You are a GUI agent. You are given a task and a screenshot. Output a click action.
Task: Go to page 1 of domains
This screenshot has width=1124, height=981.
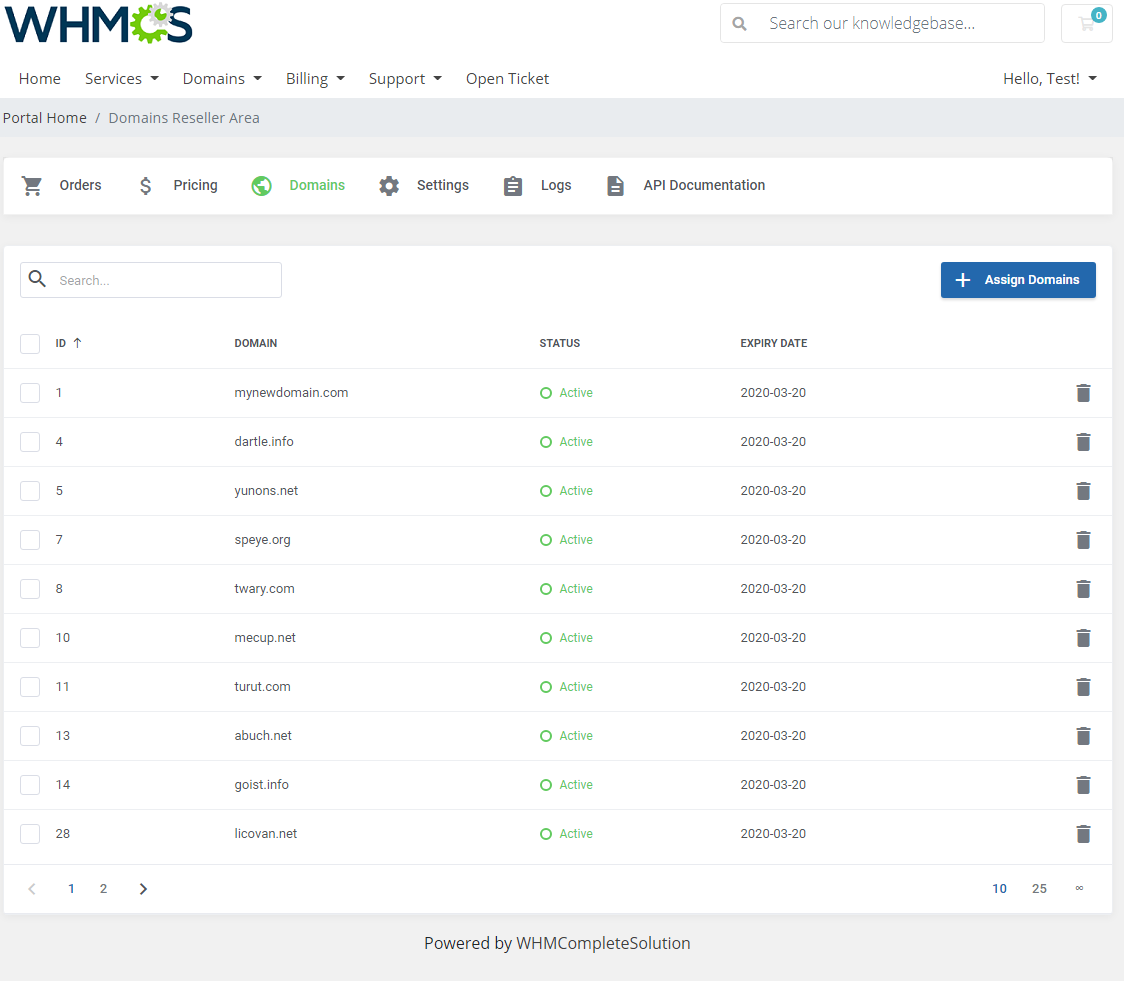tap(71, 889)
